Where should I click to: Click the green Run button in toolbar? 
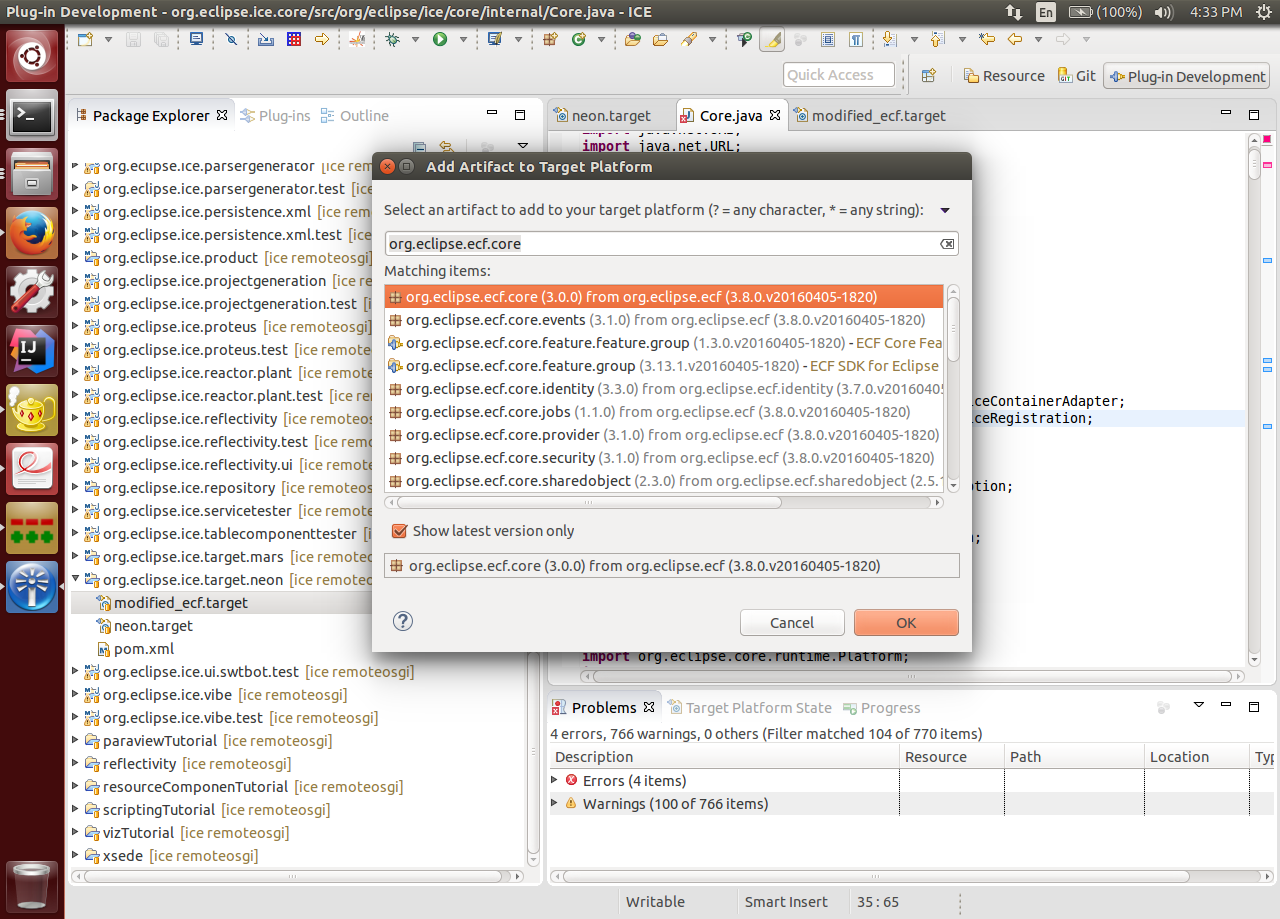[x=440, y=40]
